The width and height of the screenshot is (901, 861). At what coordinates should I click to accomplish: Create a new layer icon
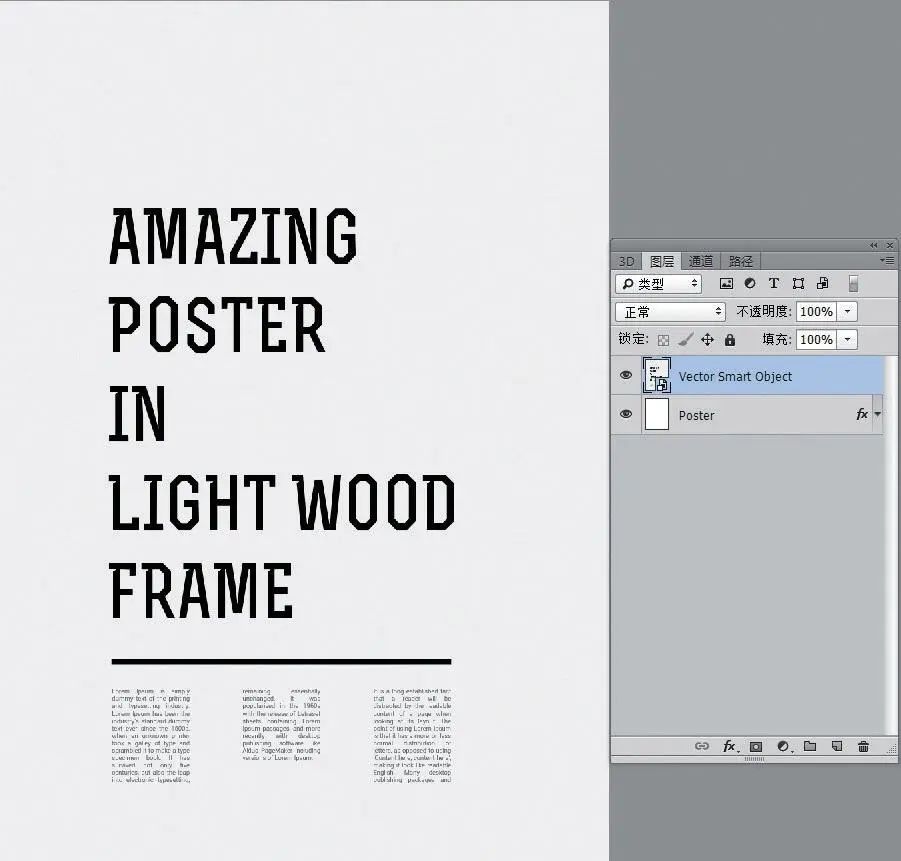coord(837,746)
